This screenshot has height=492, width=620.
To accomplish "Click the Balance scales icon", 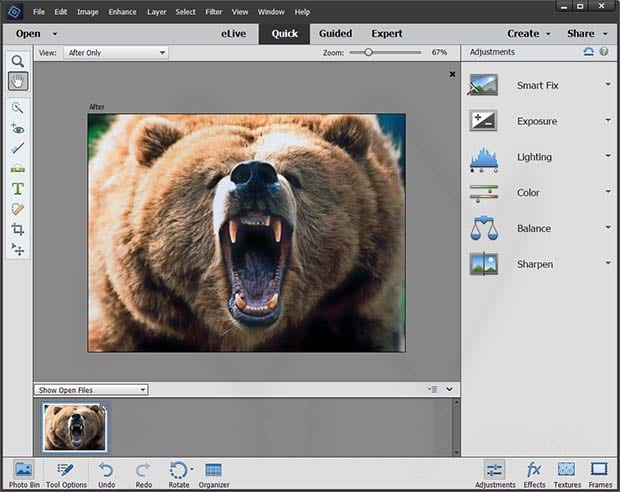I will pyautogui.click(x=484, y=228).
